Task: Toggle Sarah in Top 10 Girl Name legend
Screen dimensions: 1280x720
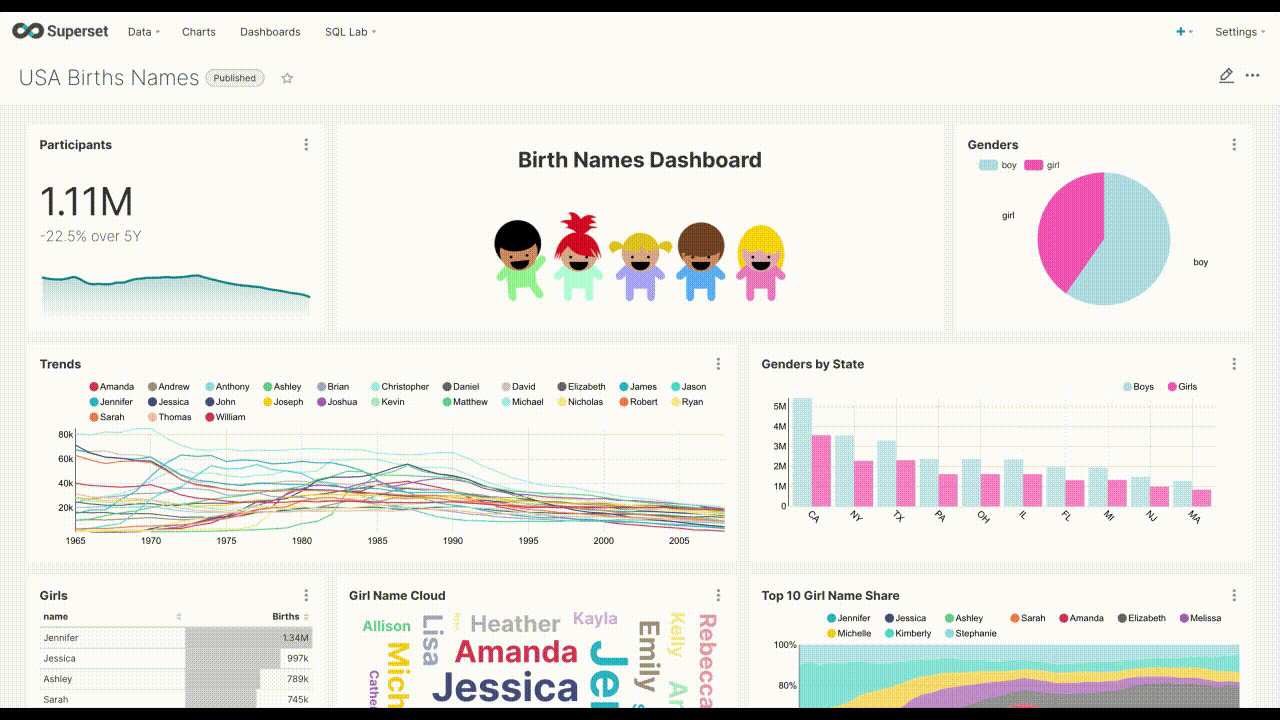Action: (x=1028, y=618)
